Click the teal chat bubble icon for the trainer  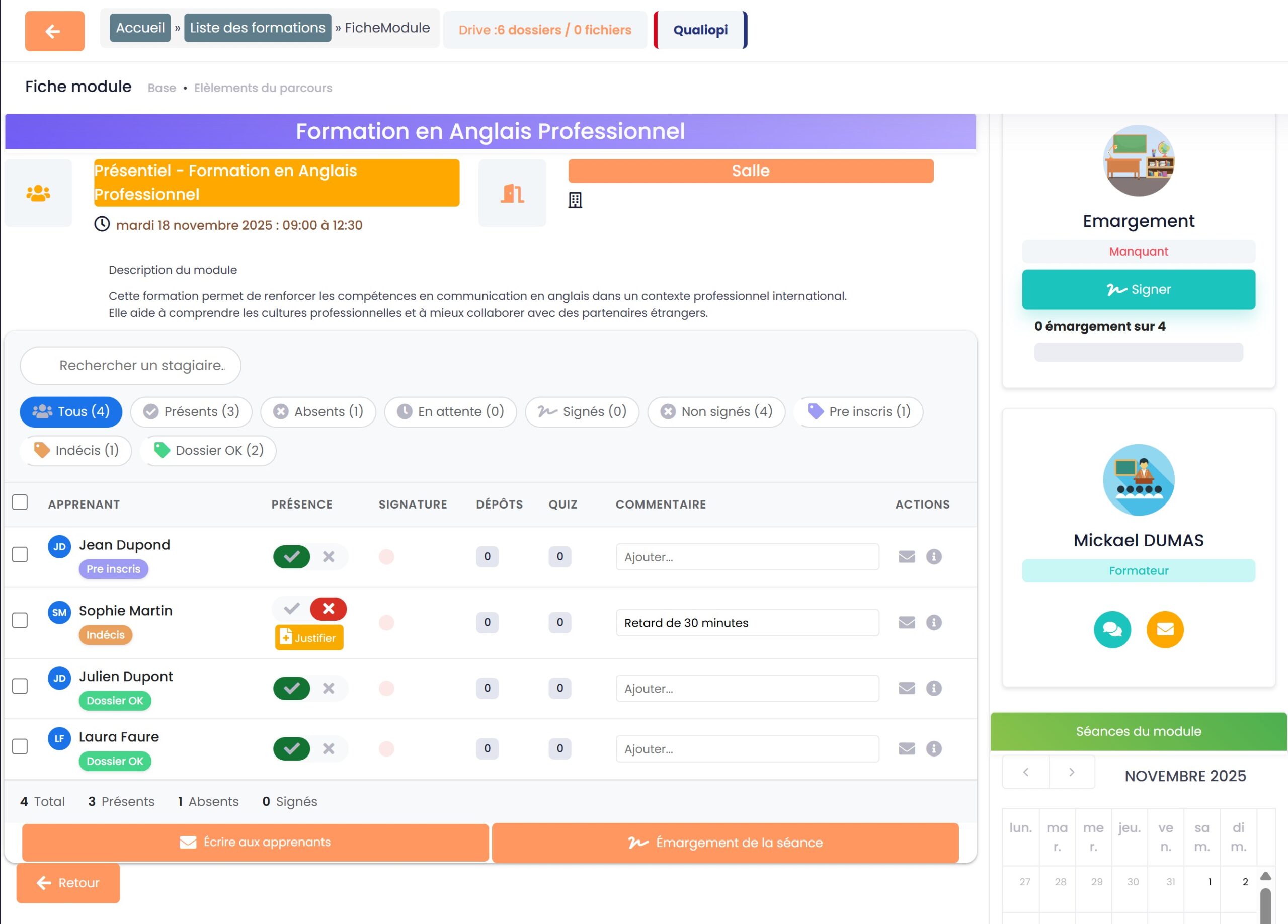(x=1111, y=629)
